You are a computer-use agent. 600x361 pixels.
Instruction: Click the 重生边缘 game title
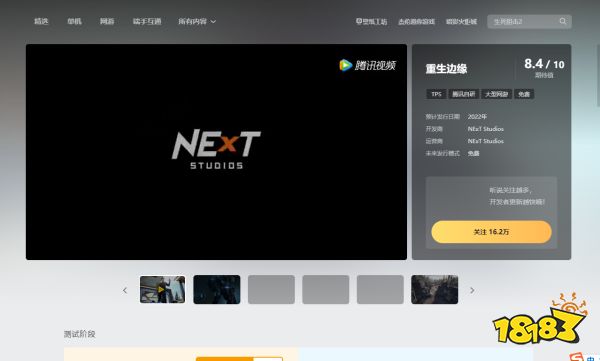[446, 69]
